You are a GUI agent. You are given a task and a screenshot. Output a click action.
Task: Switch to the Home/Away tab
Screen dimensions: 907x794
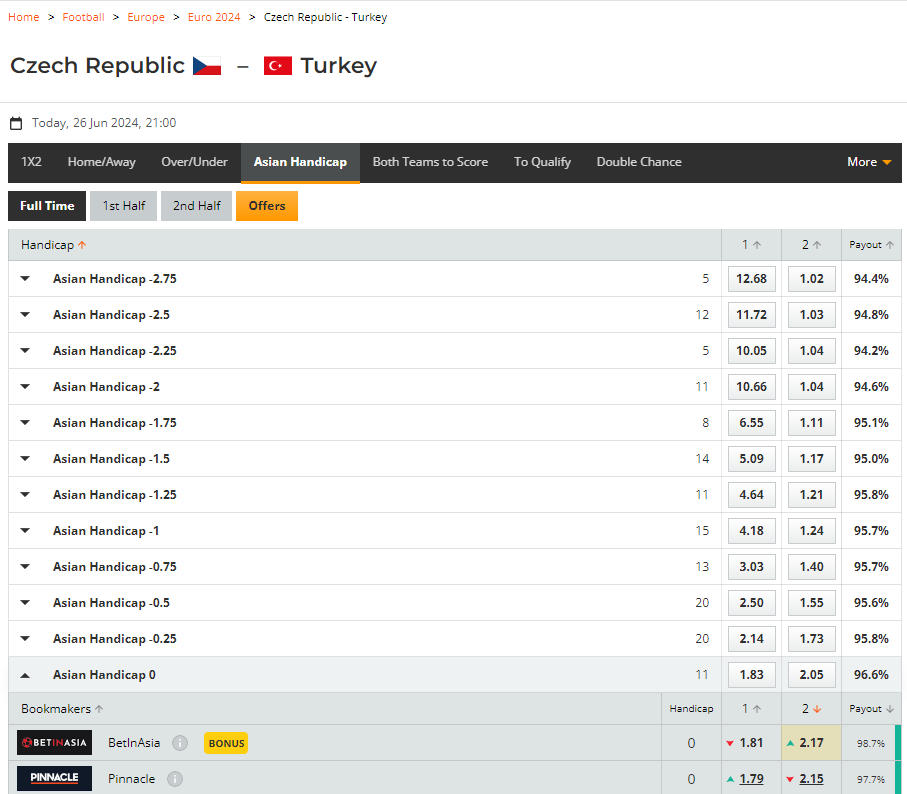click(101, 163)
